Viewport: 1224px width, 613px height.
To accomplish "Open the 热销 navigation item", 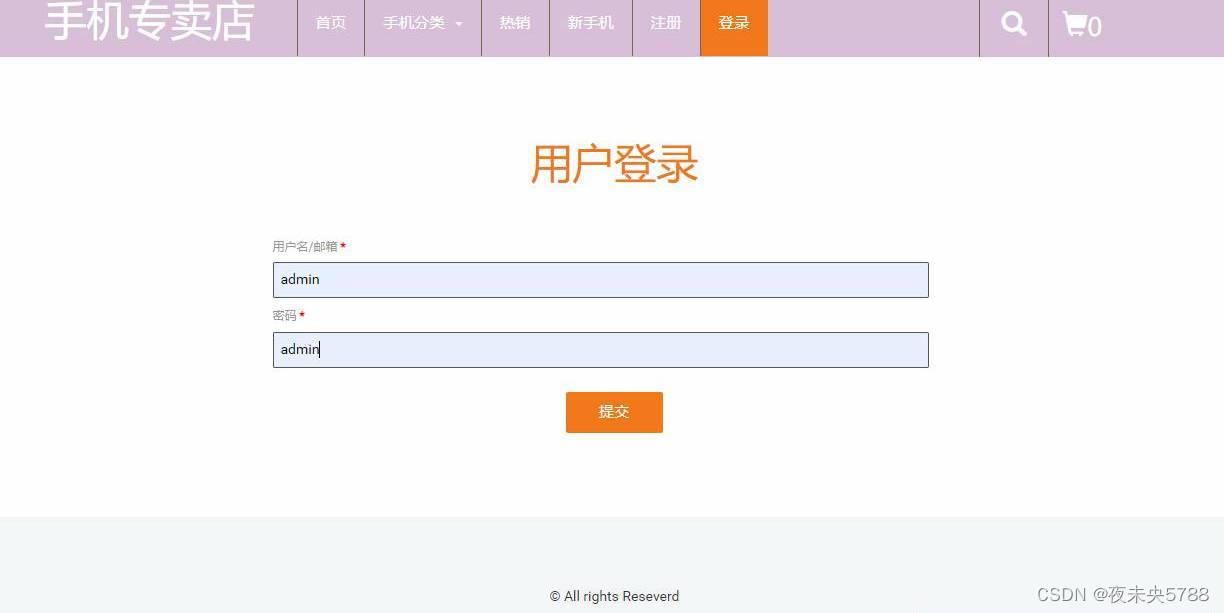I will 515,23.
